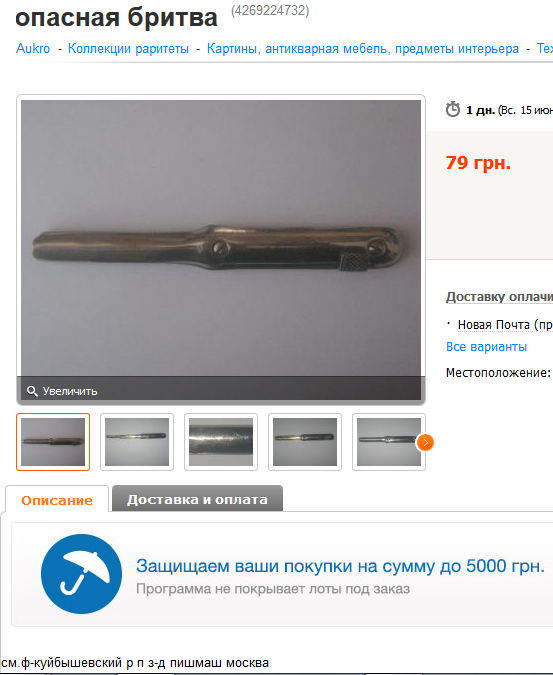
Task: Click the purchase protection banner headline
Action: tap(340, 566)
